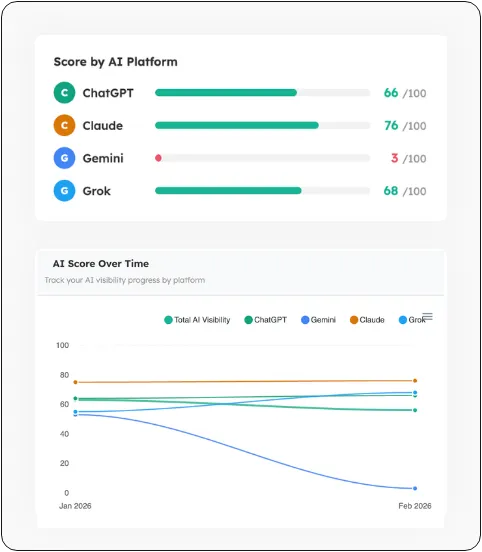Click the Claude Jan 2026 data point

click(75, 382)
